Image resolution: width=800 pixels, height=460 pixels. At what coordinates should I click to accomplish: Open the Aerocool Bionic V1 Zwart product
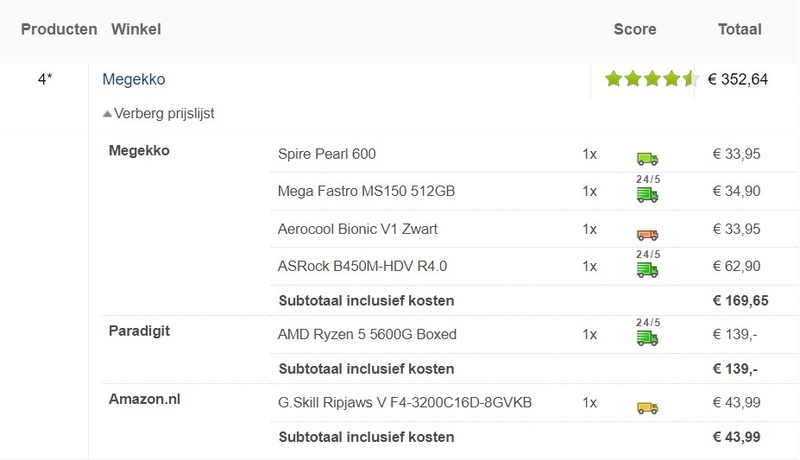click(357, 229)
